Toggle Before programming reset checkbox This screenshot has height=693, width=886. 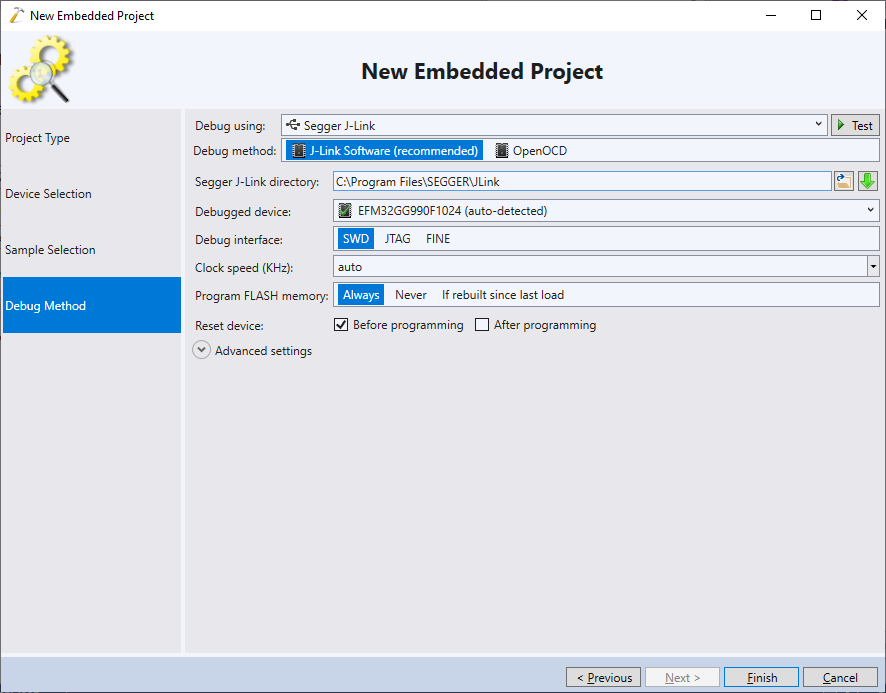[x=341, y=324]
